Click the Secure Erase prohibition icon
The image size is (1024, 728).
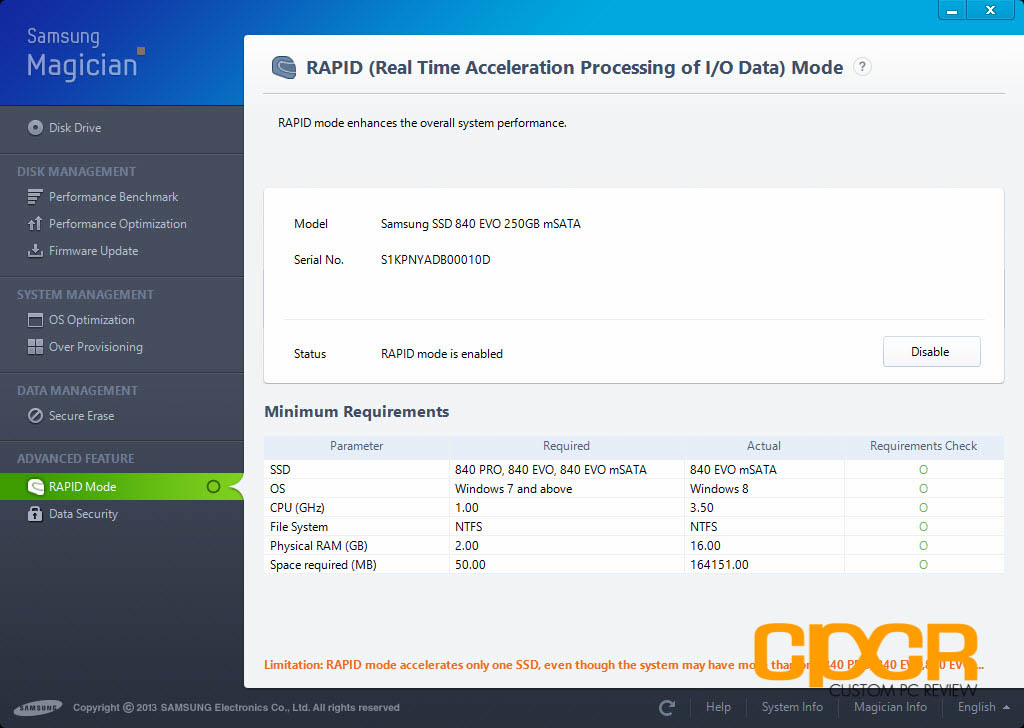click(x=35, y=416)
